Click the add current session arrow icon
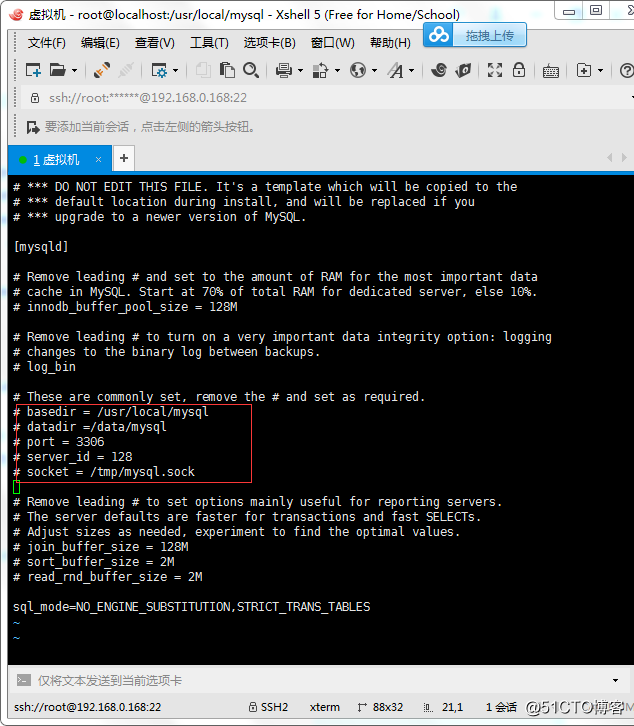 pyautogui.click(x=33, y=127)
